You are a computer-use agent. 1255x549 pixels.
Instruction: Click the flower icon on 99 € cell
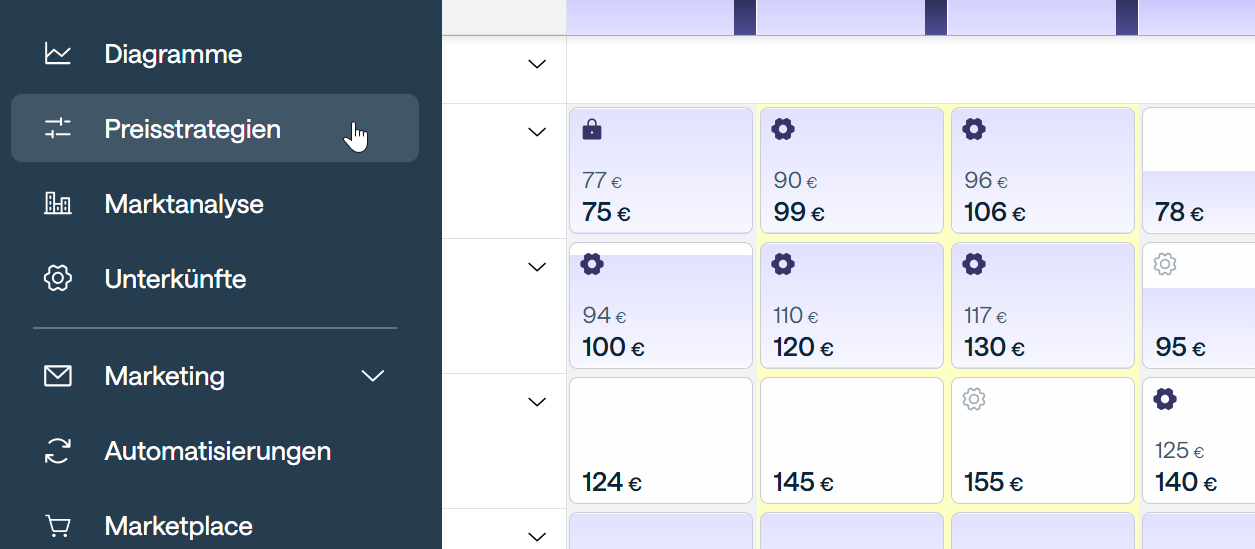click(x=783, y=129)
